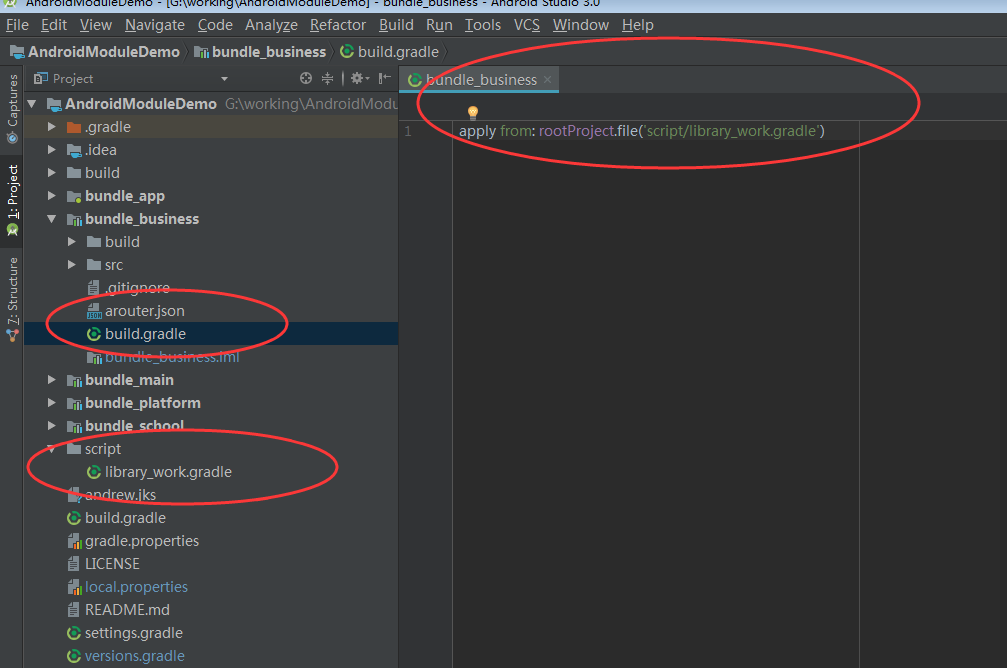Collapse the AndroidModuleDemo root node
The width and height of the screenshot is (1007, 668).
coord(31,103)
